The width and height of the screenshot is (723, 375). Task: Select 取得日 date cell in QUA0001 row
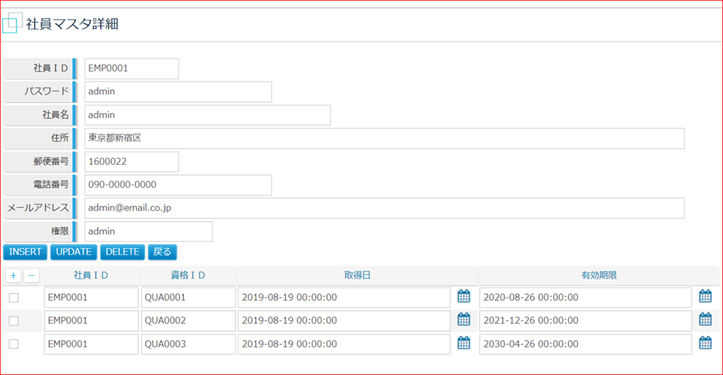click(344, 298)
